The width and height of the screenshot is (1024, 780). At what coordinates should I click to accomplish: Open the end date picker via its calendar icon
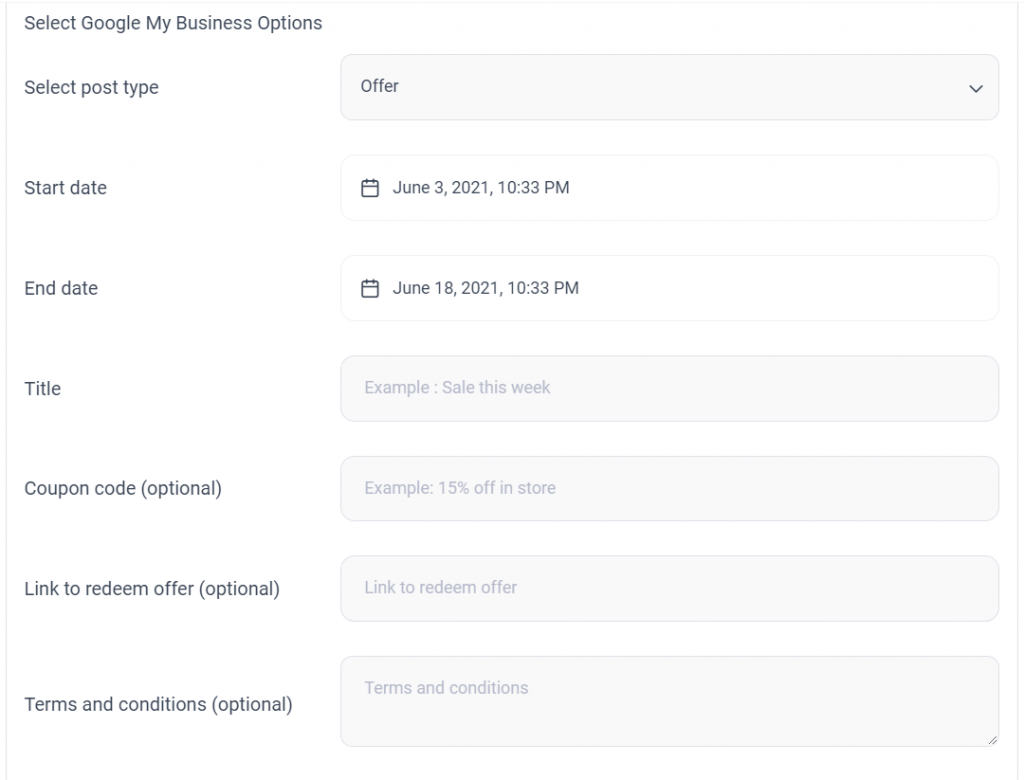pyautogui.click(x=371, y=288)
